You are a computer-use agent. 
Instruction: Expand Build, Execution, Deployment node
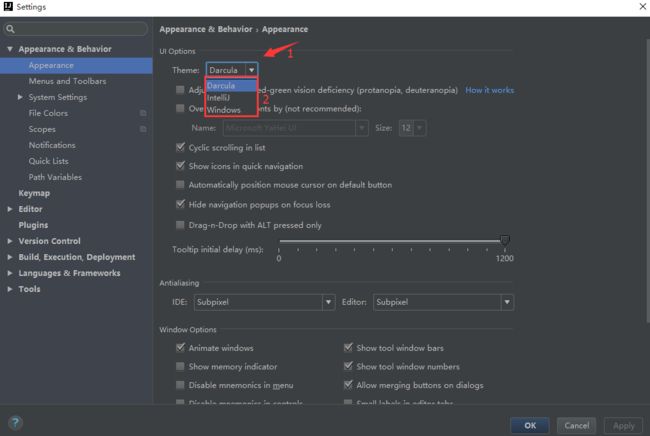[x=10, y=257]
